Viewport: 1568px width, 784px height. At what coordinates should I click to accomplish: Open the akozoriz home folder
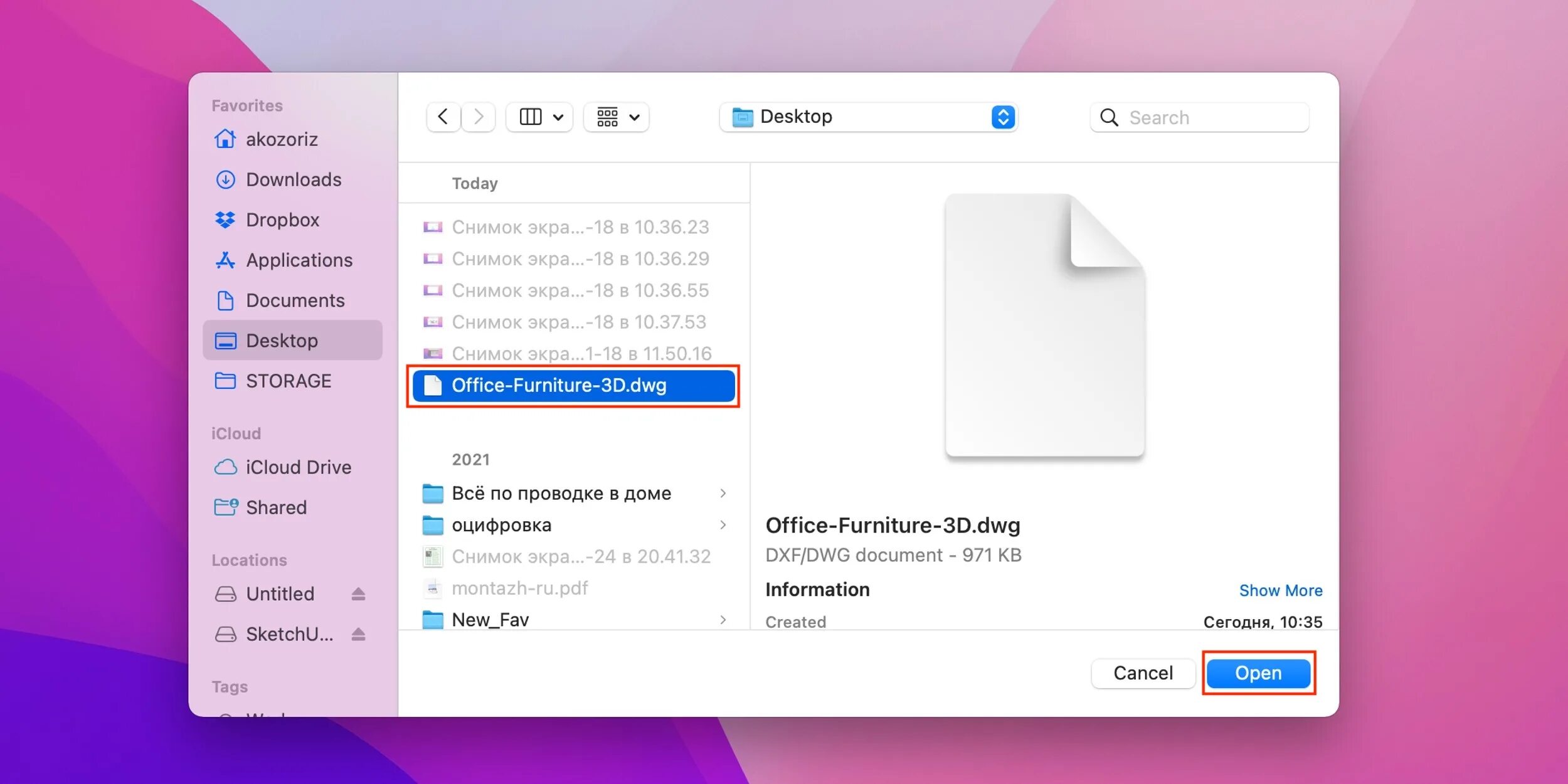[281, 139]
